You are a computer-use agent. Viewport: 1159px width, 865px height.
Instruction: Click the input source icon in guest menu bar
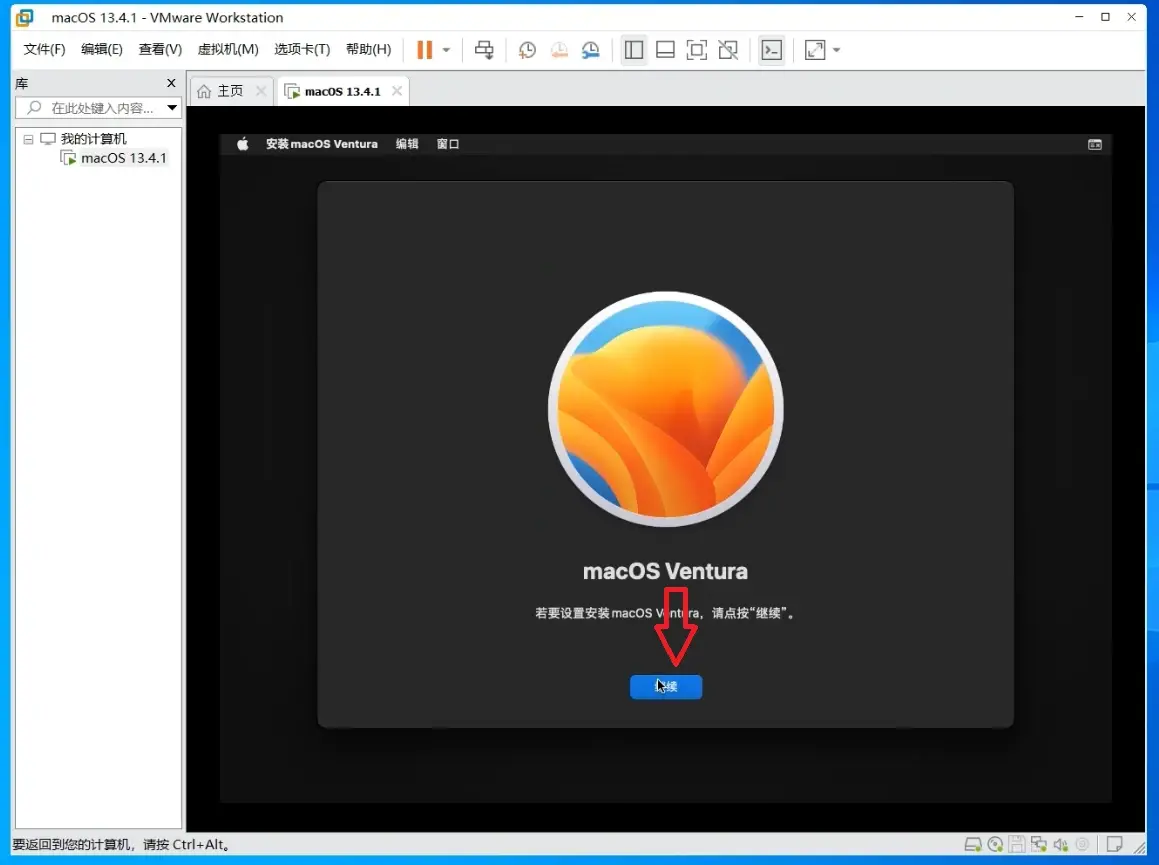coord(1095,144)
